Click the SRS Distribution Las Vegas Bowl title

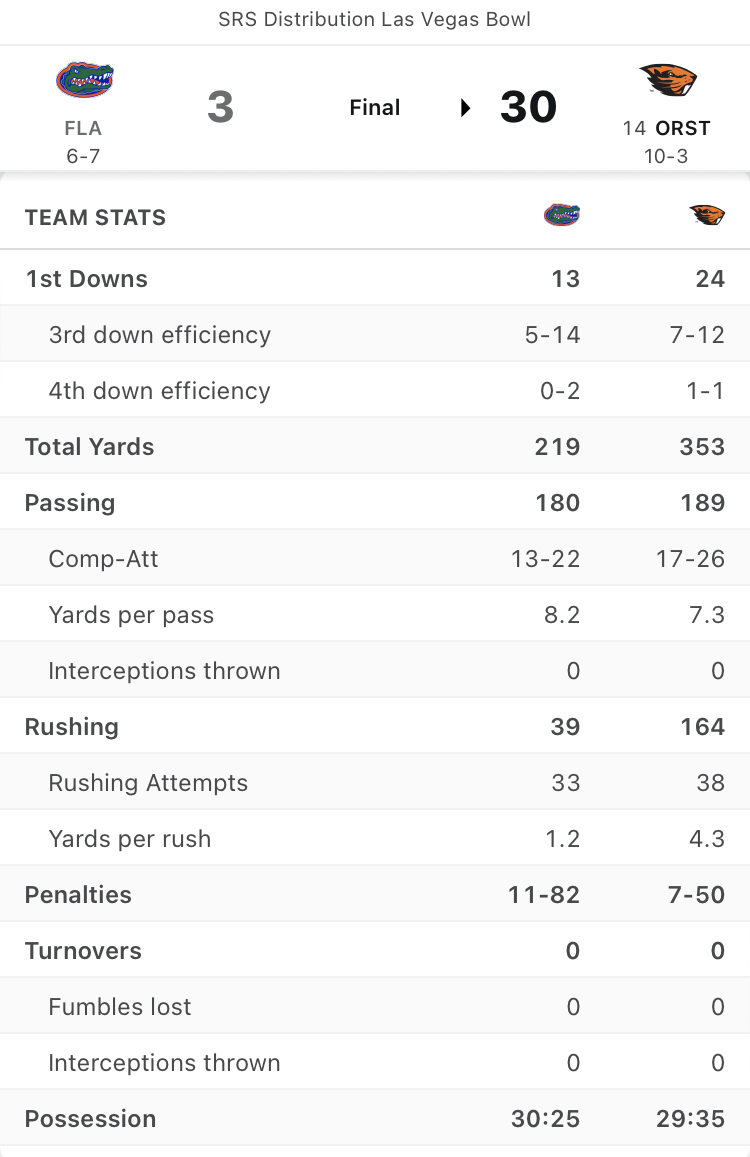(374, 19)
